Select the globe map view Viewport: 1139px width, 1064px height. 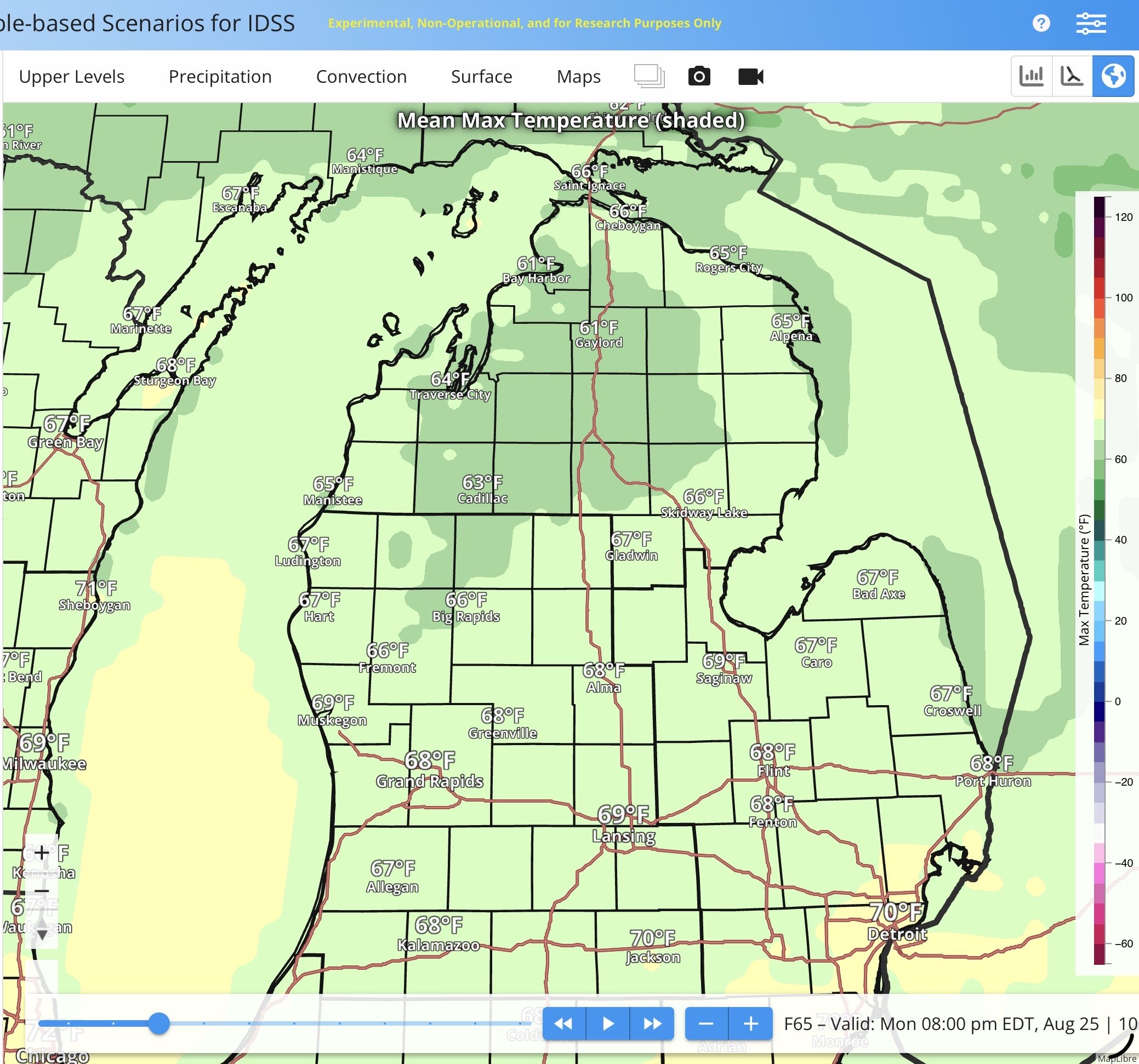pyautogui.click(x=1113, y=76)
